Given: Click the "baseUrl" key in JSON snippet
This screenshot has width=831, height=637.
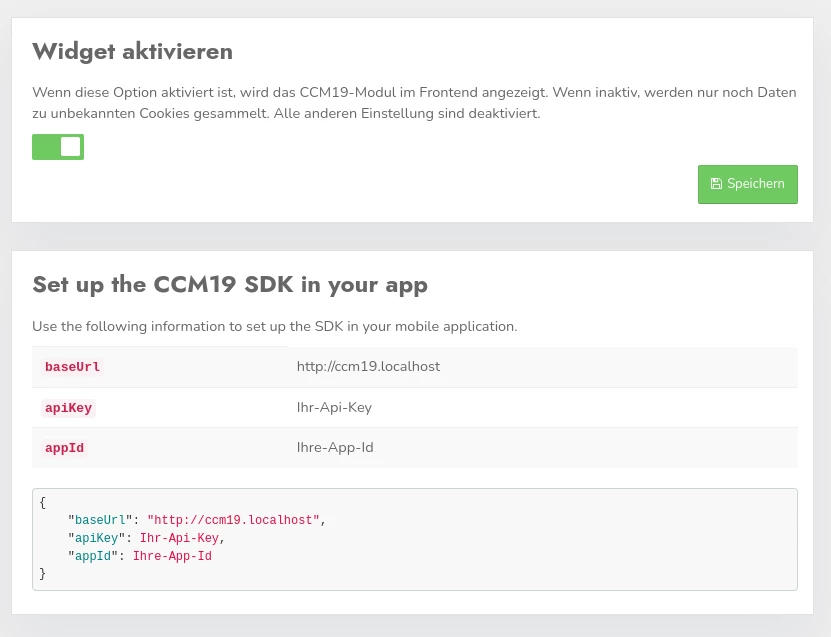Looking at the screenshot, I should (x=100, y=521).
